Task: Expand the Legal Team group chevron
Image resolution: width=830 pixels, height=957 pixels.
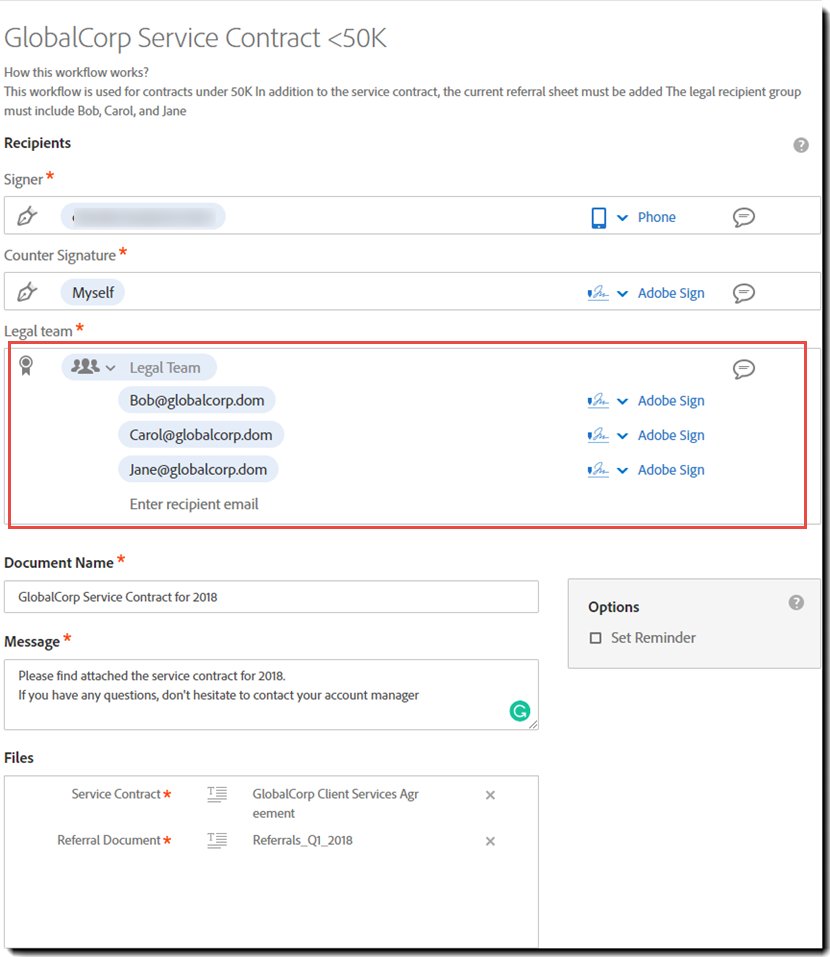Action: point(110,368)
